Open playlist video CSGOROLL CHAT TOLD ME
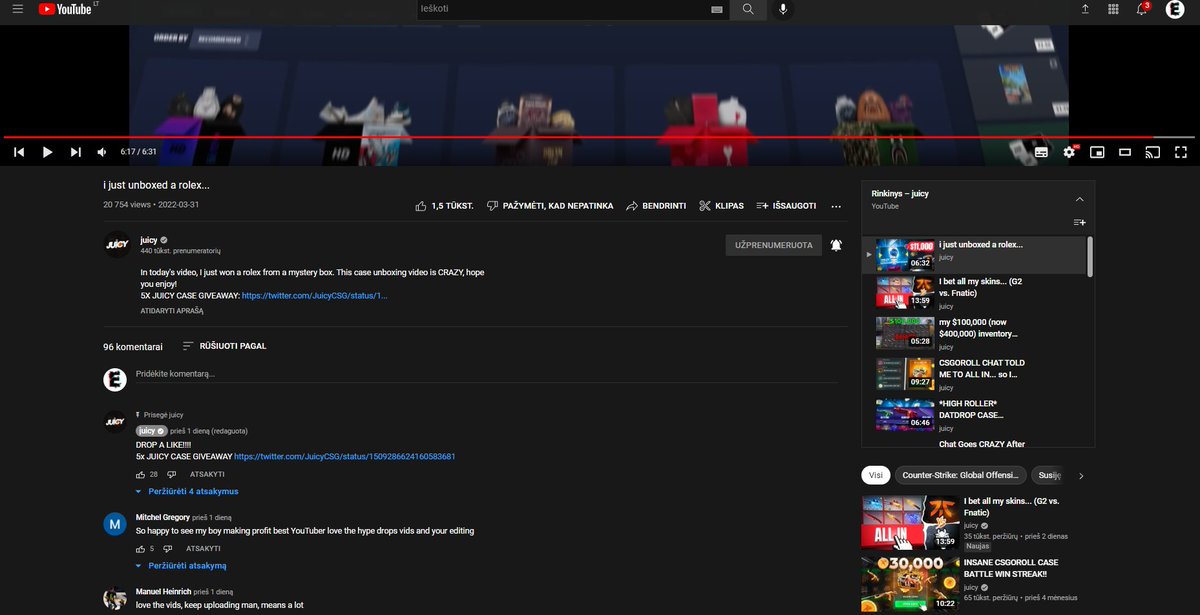 point(973,373)
